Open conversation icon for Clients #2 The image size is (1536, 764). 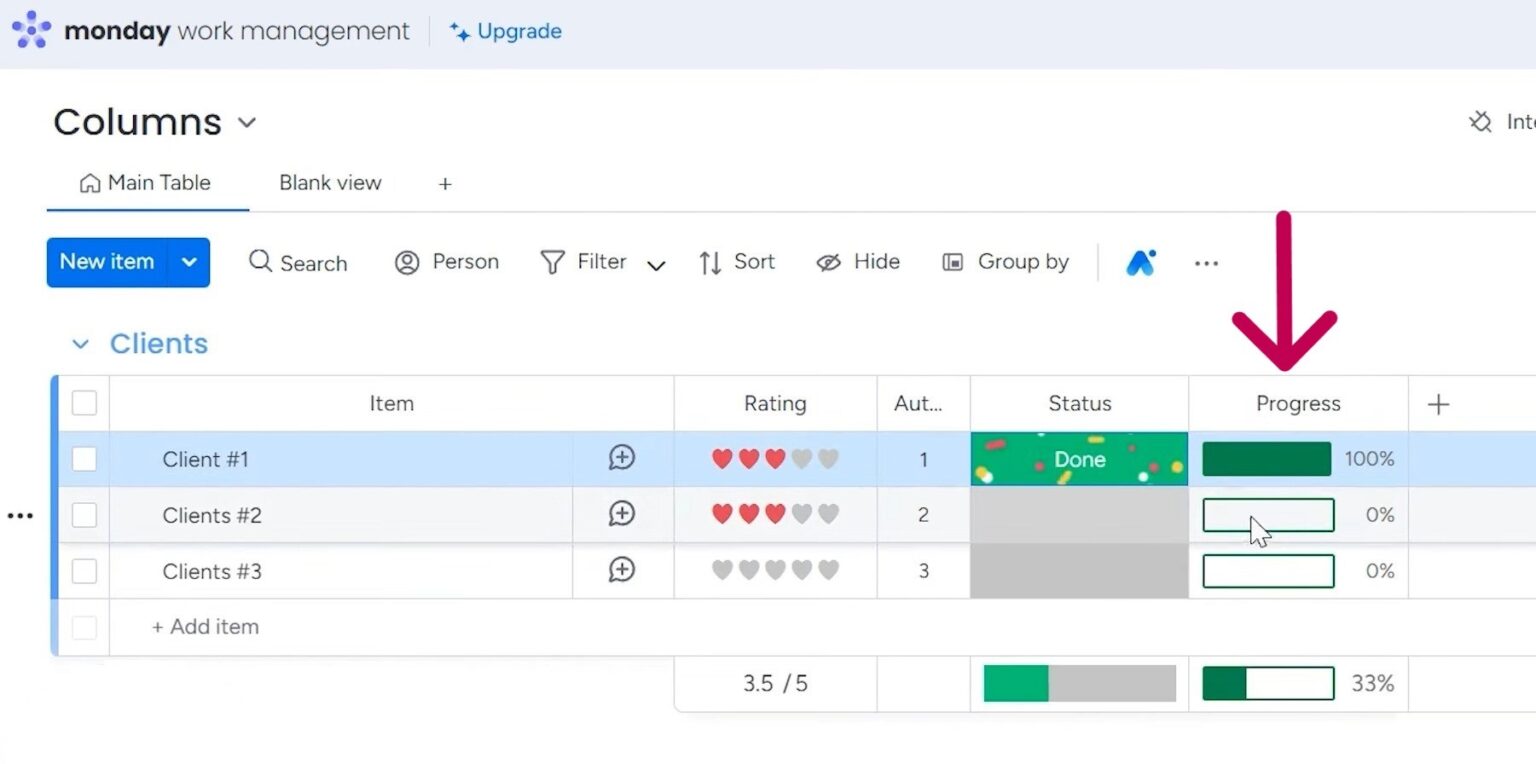pos(622,514)
